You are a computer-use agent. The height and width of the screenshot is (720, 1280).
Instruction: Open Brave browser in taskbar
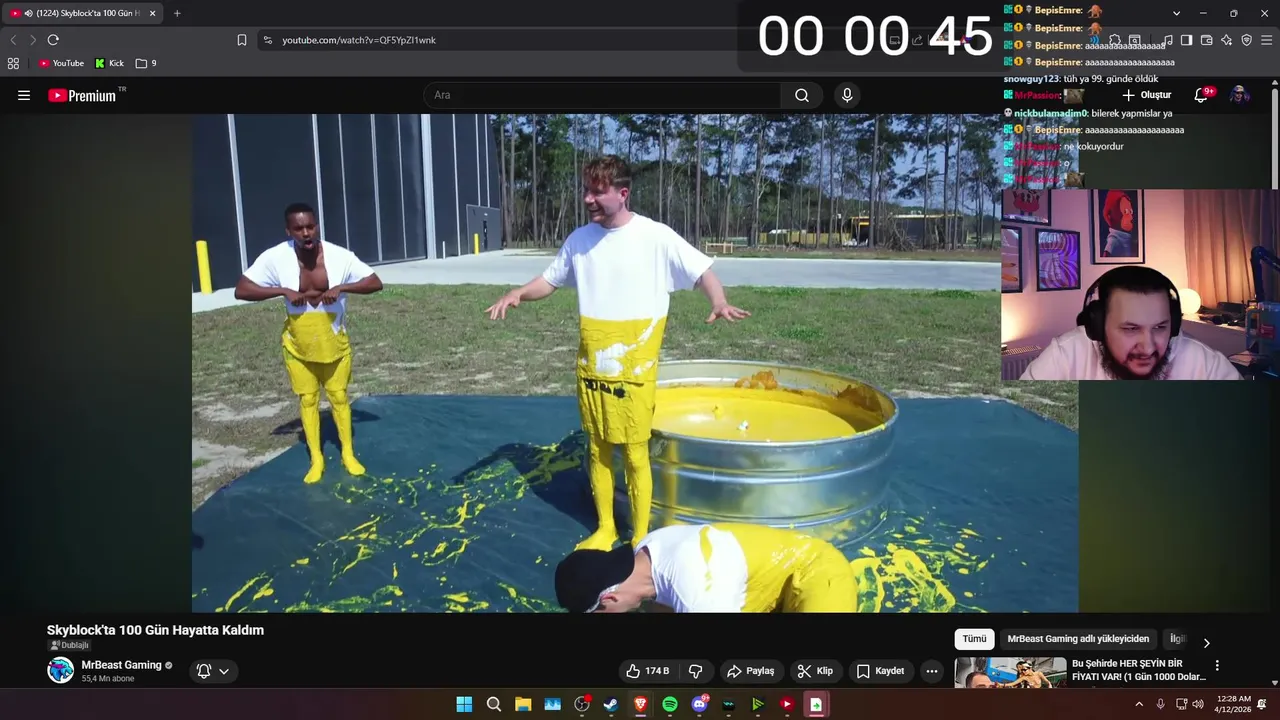pyautogui.click(x=640, y=704)
